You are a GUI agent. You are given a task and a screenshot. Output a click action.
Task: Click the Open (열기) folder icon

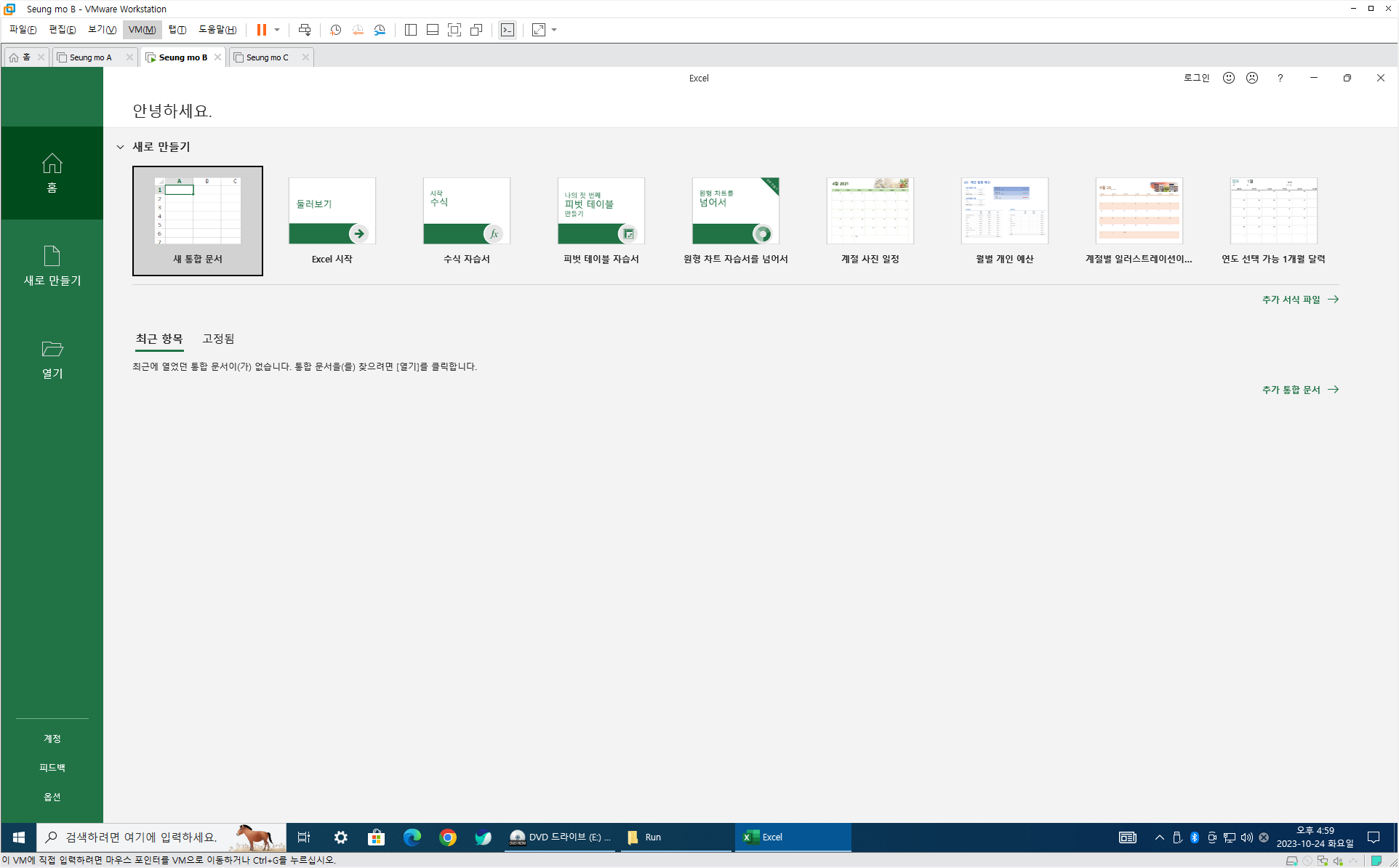click(x=52, y=350)
